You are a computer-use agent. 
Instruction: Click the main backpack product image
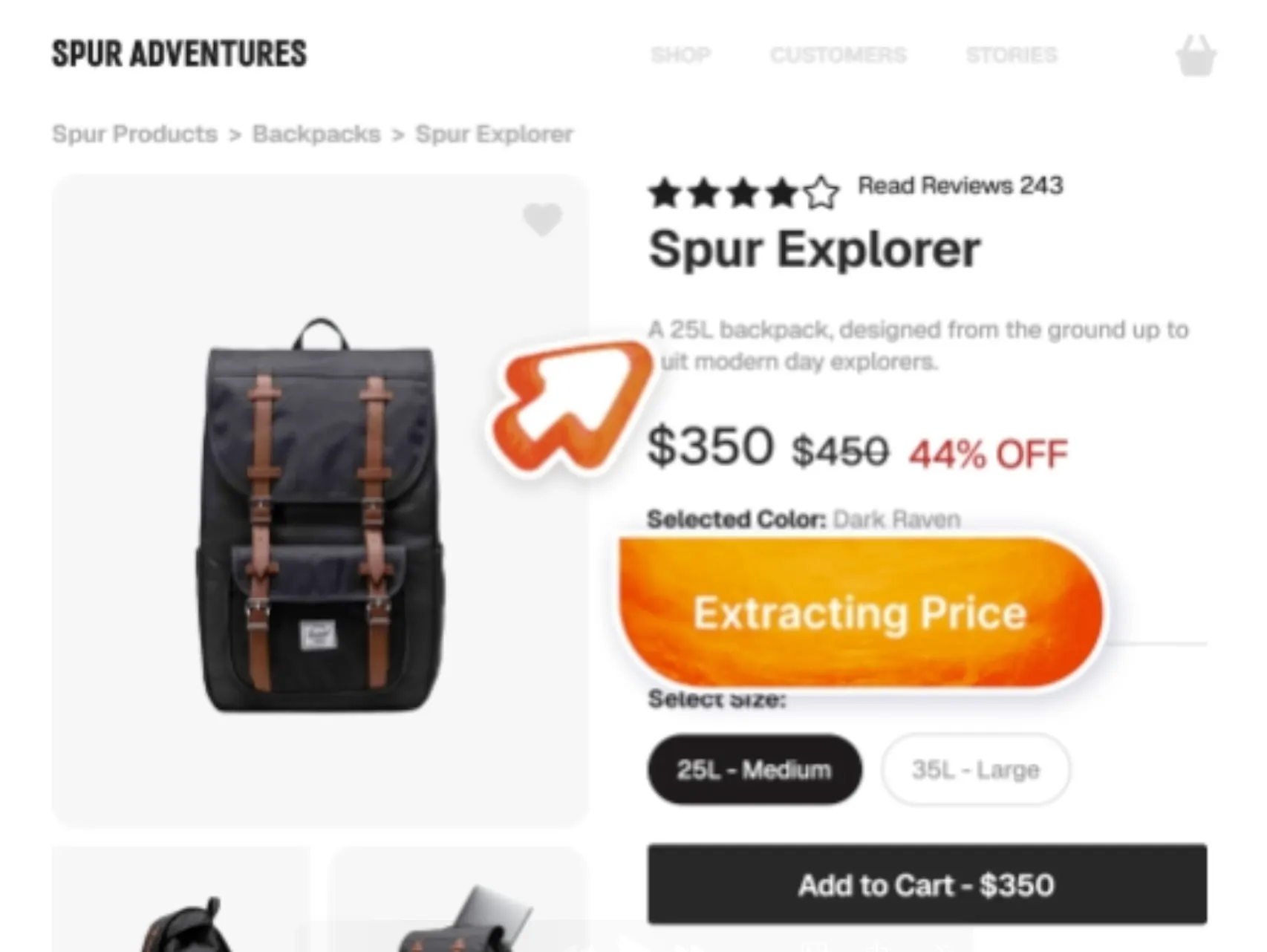pyautogui.click(x=320, y=501)
